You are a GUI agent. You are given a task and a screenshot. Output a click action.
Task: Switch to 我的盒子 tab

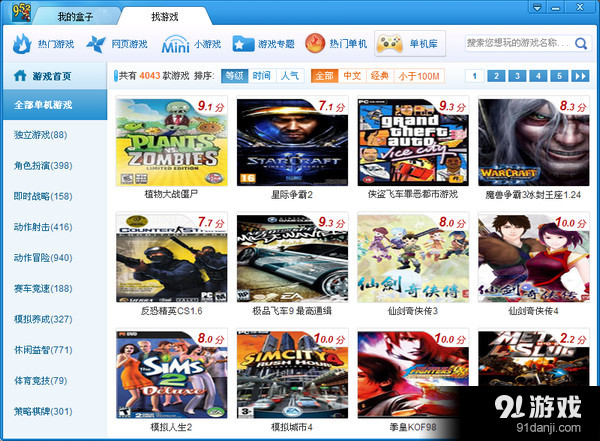[75, 16]
